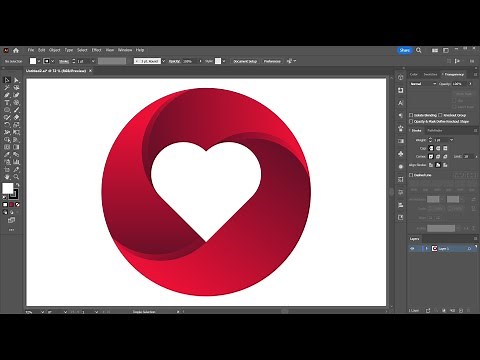Open the File menu

click(x=31, y=50)
